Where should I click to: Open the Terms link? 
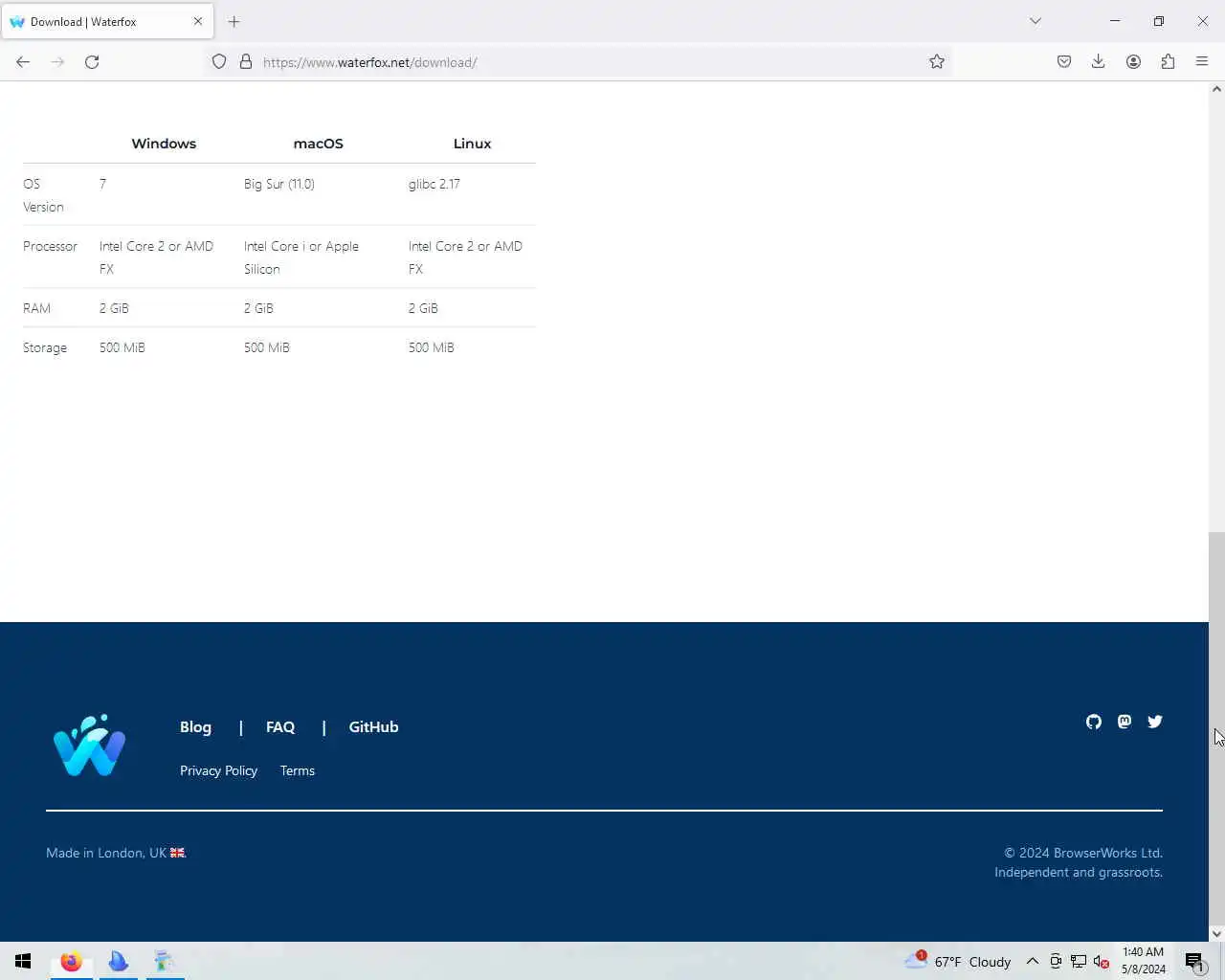coord(298,771)
